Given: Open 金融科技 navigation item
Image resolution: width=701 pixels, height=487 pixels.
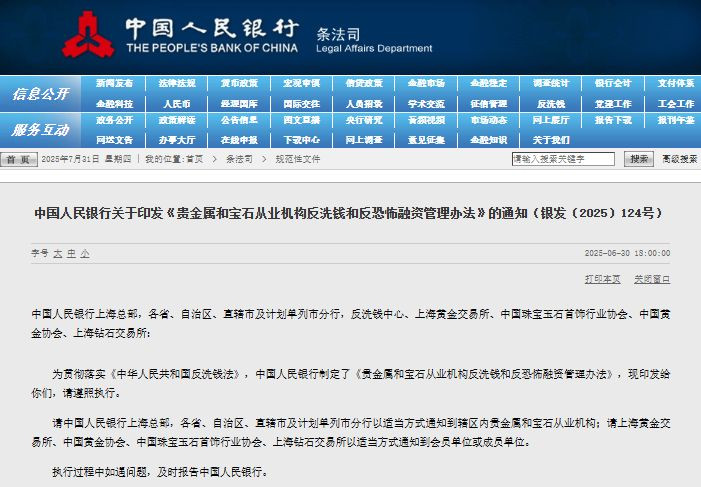Looking at the screenshot, I should click(114, 104).
